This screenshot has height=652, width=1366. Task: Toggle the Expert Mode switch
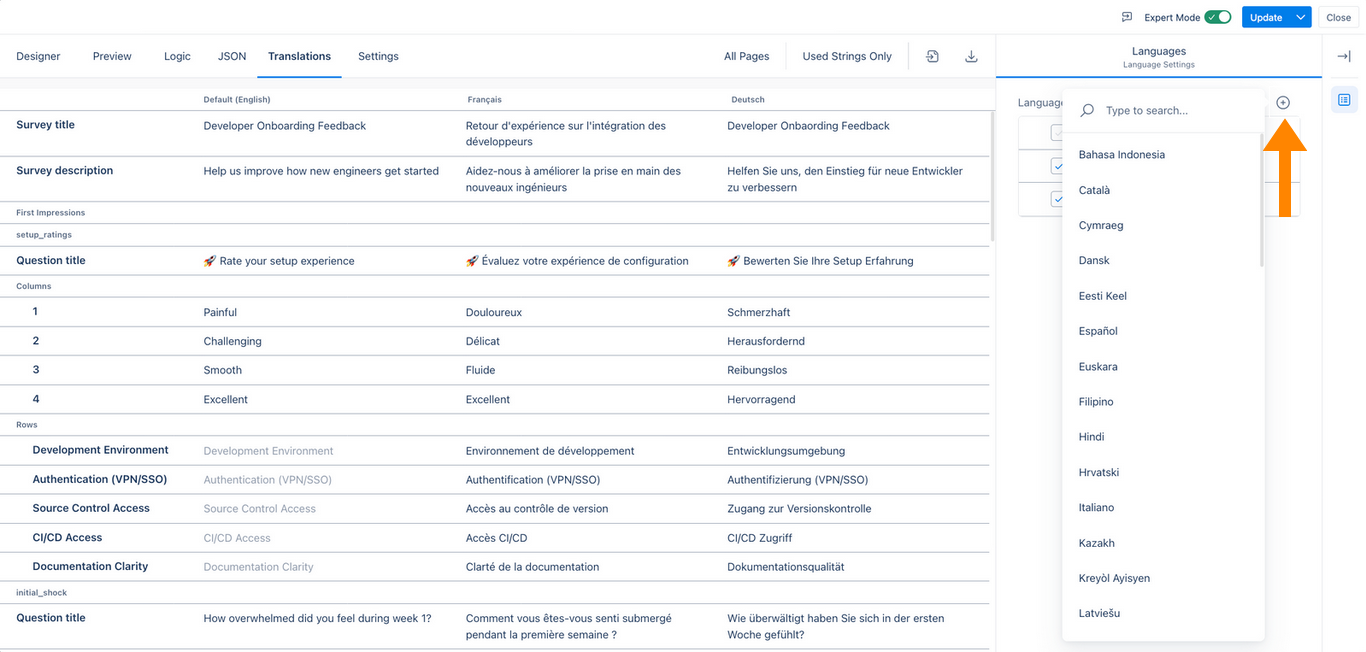pos(1217,17)
